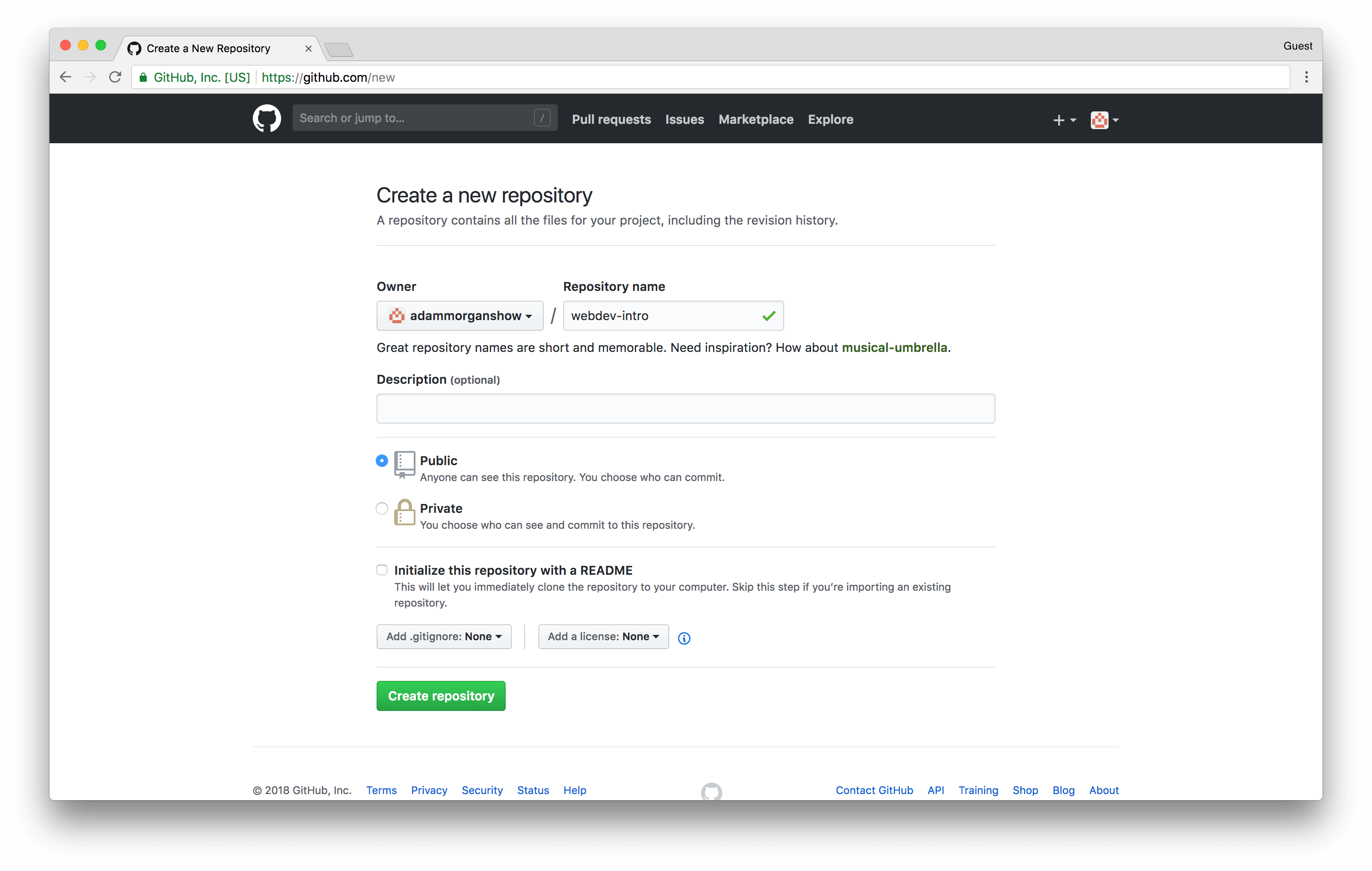Go to Marketplace in the header

(755, 119)
